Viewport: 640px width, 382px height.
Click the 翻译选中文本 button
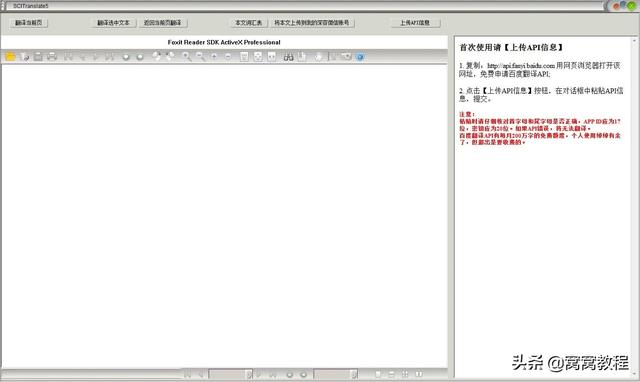point(113,23)
